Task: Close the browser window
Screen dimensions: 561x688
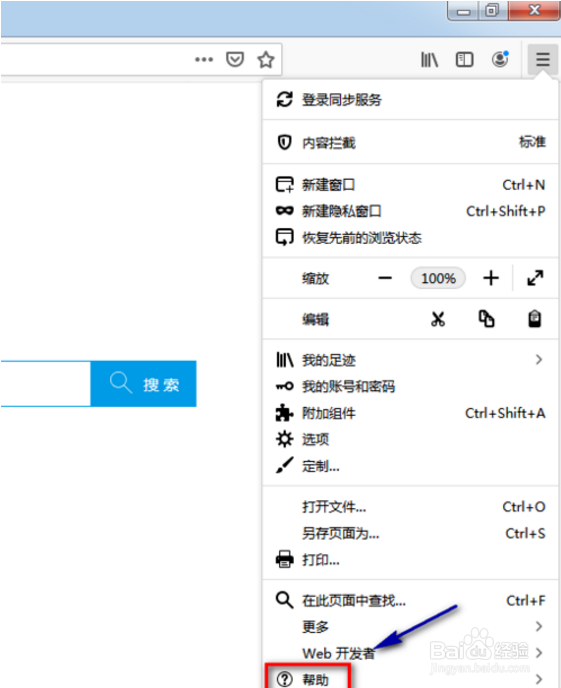Action: pos(534,10)
